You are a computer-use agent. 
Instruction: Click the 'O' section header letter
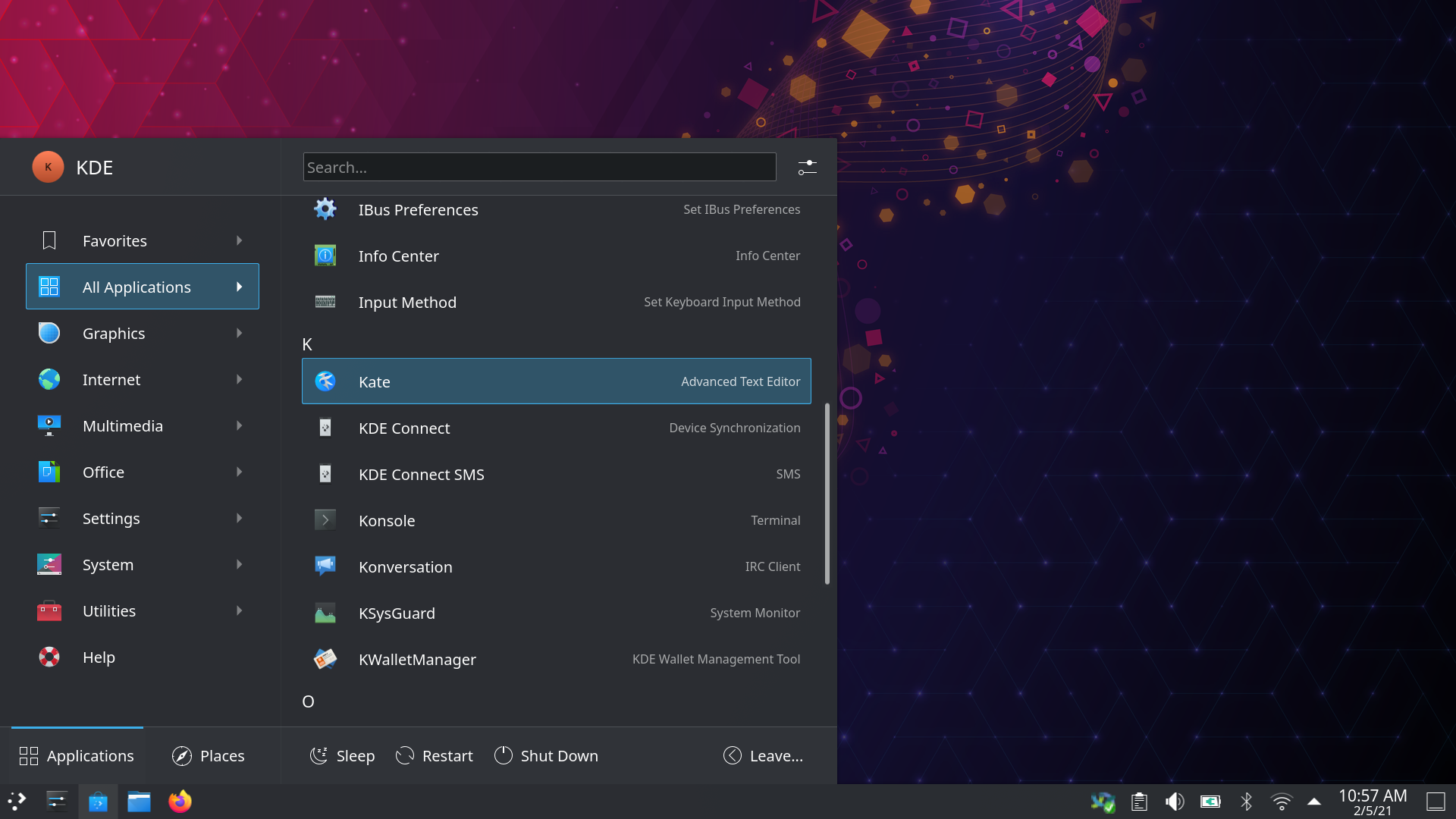click(x=308, y=701)
